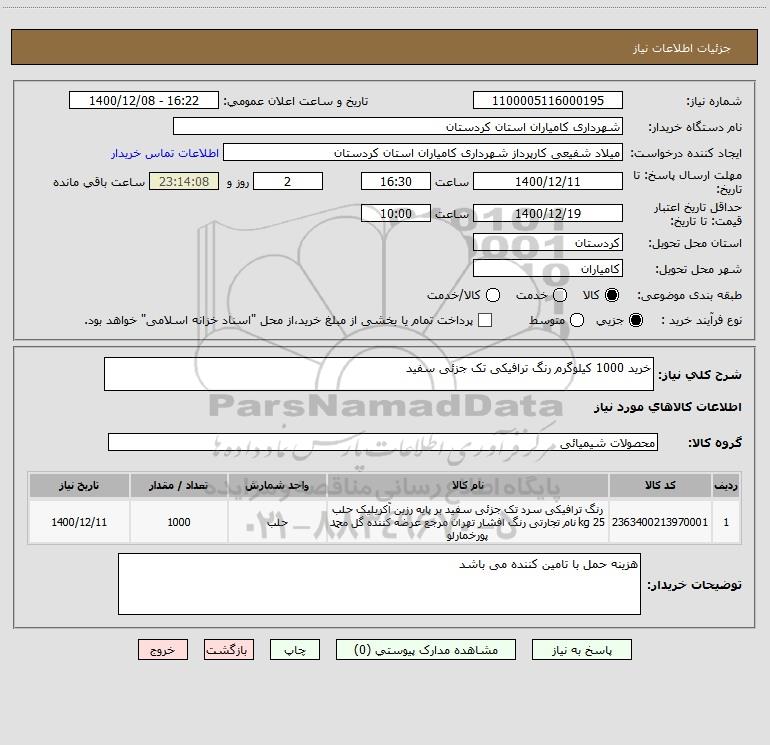
Task: Click the remaining time 23:14:08 field
Action: [184, 181]
